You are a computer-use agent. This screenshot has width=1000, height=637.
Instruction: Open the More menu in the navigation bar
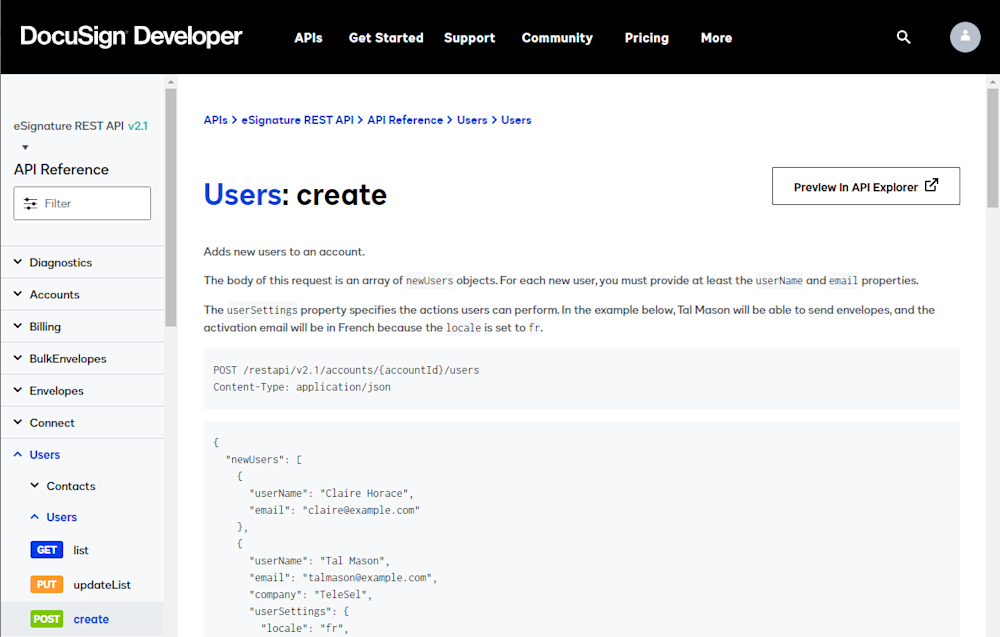pos(716,38)
